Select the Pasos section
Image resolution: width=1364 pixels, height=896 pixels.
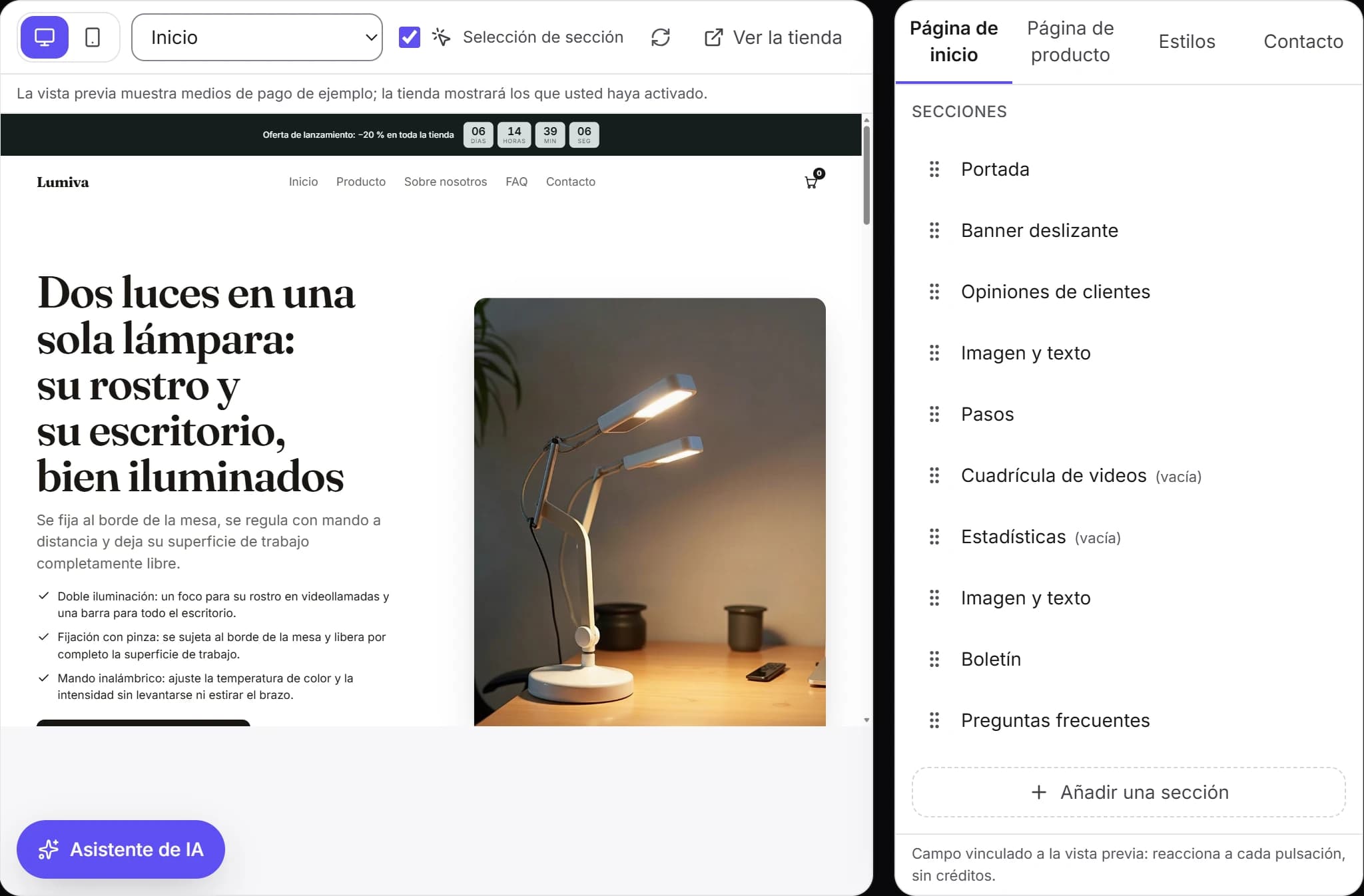1129,414
